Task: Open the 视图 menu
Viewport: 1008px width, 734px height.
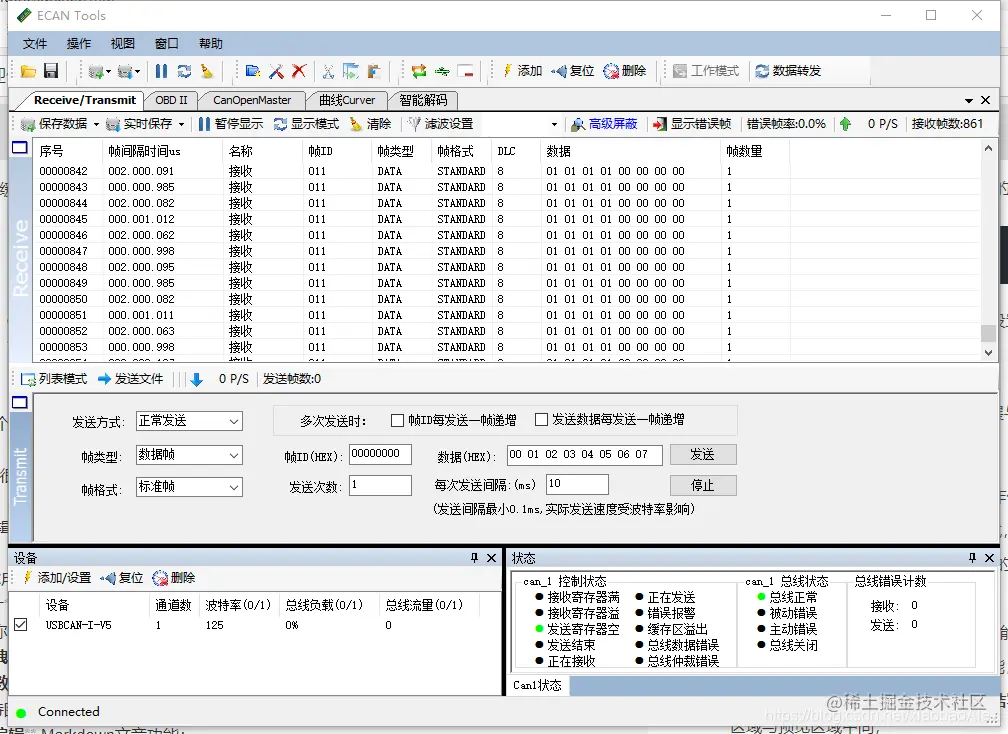Action: pos(123,44)
